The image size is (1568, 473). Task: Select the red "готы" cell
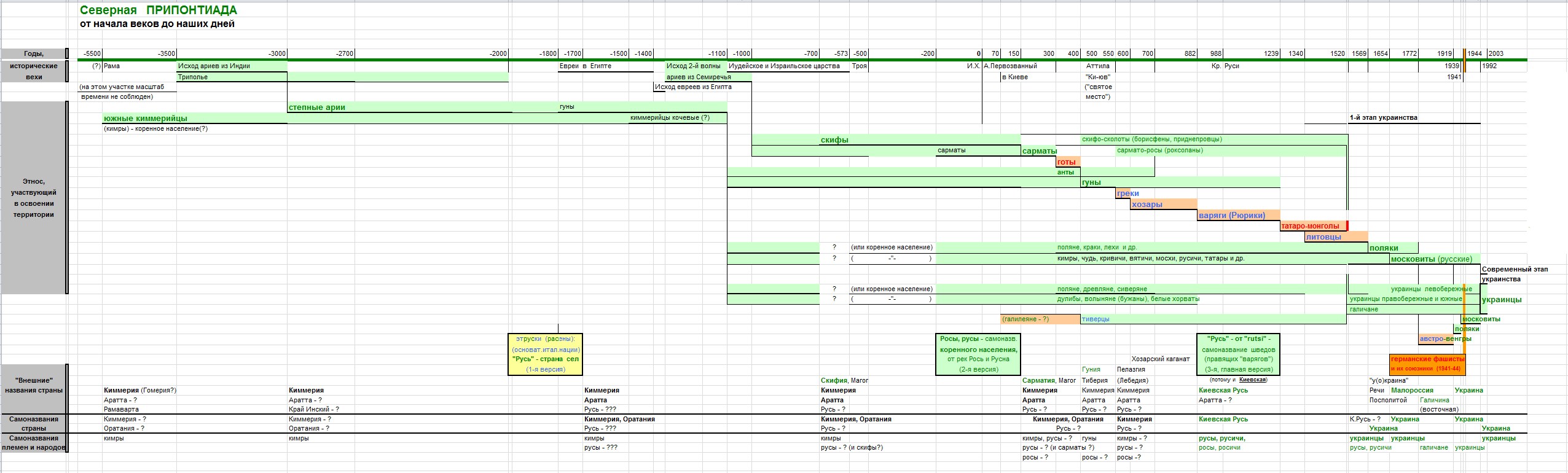(x=1067, y=162)
